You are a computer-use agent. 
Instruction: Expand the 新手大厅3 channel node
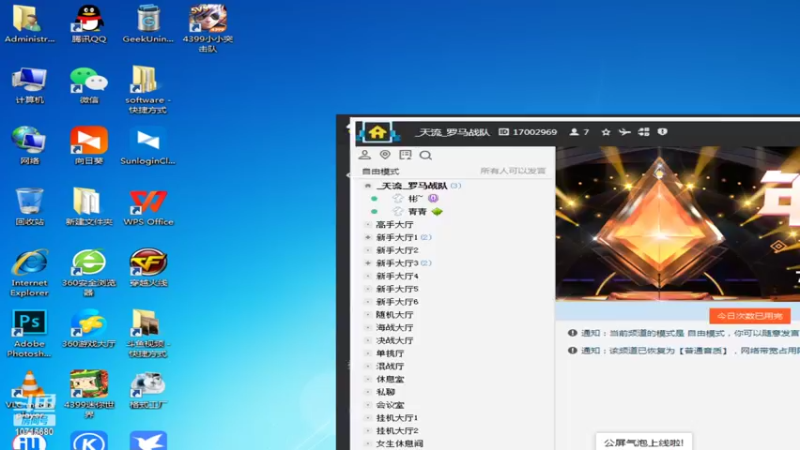pyautogui.click(x=368, y=263)
